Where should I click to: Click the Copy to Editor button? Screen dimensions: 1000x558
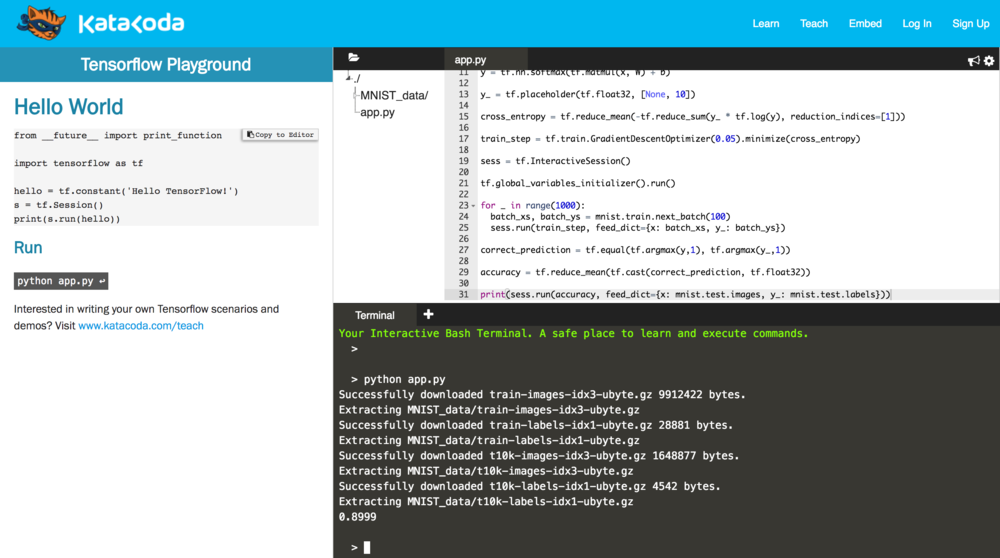coord(280,135)
